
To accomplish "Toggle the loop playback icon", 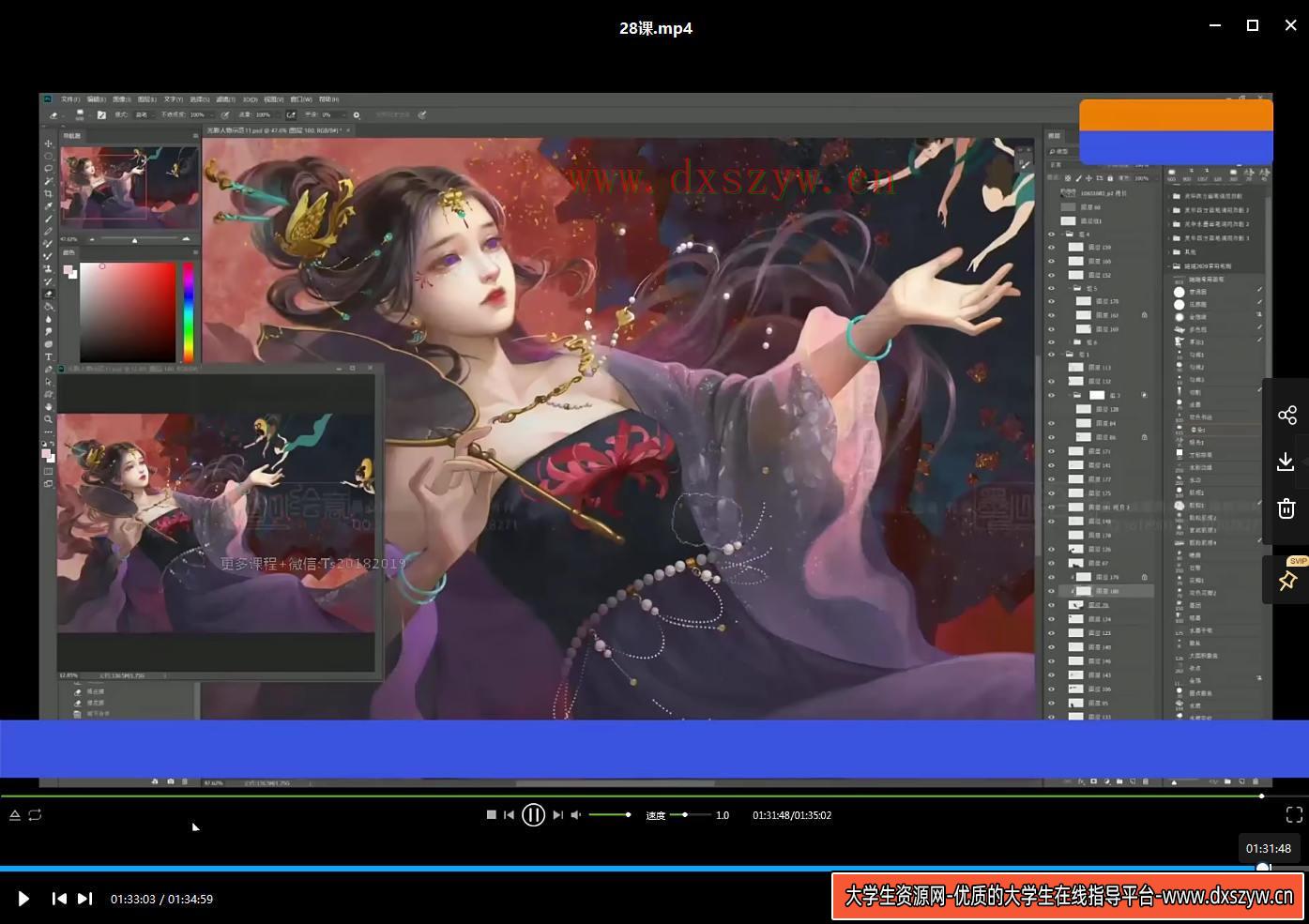I will [35, 815].
